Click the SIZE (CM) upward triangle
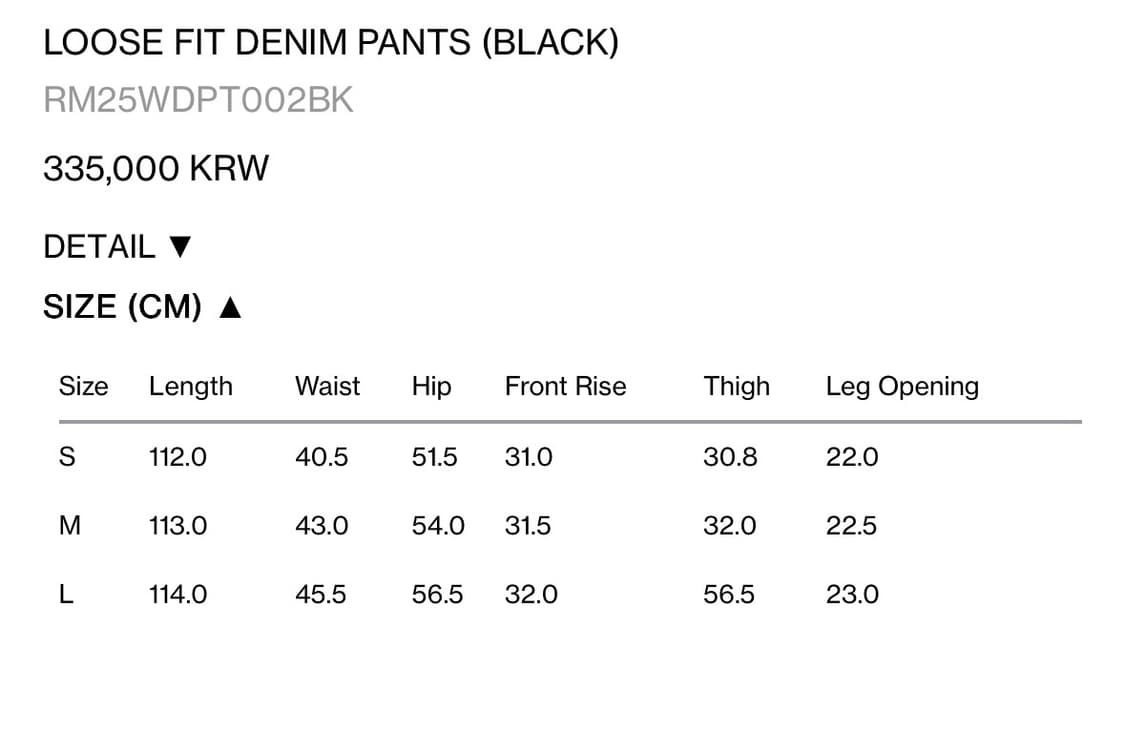The width and height of the screenshot is (1125, 734). (x=231, y=307)
